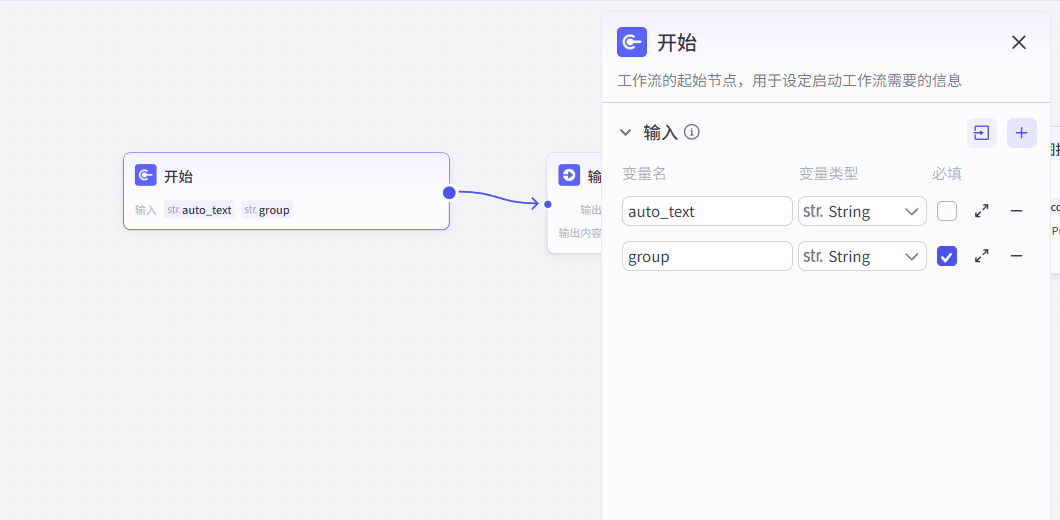Image resolution: width=1060 pixels, height=520 pixels.
Task: Click the 开始 node icon on canvas
Action: 146,176
